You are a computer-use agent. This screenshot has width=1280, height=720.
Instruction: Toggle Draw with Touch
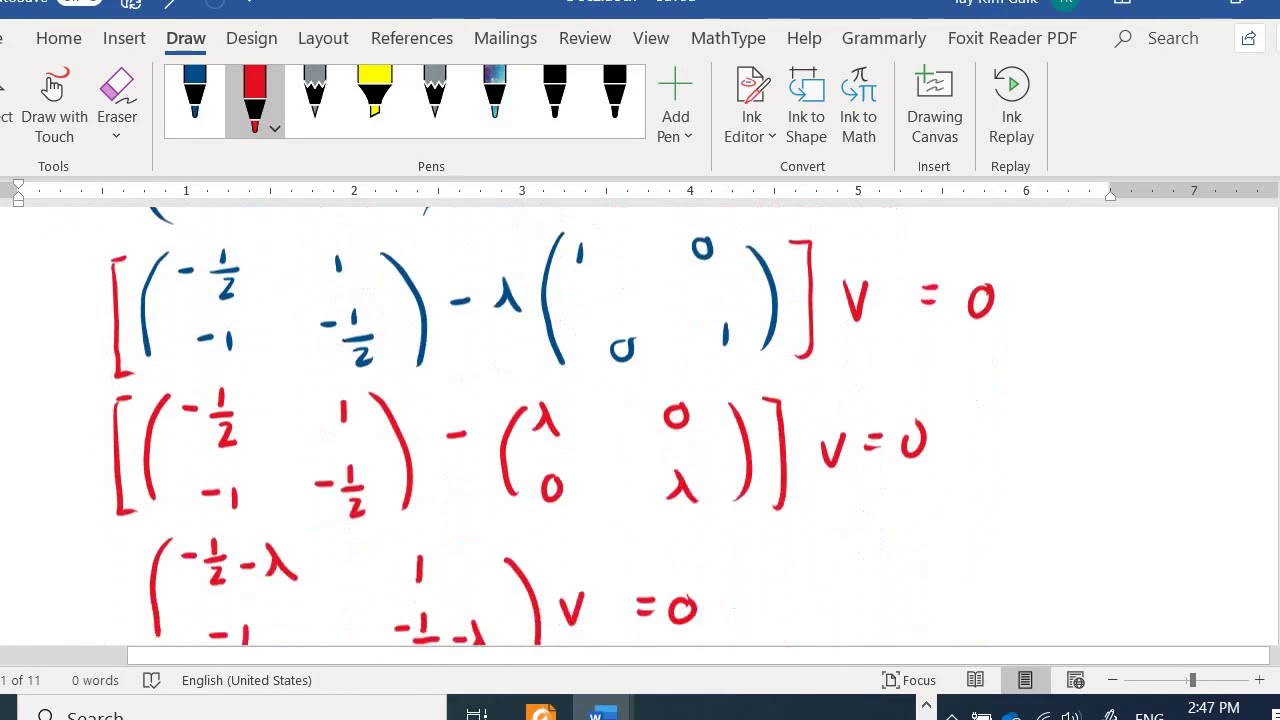point(54,106)
